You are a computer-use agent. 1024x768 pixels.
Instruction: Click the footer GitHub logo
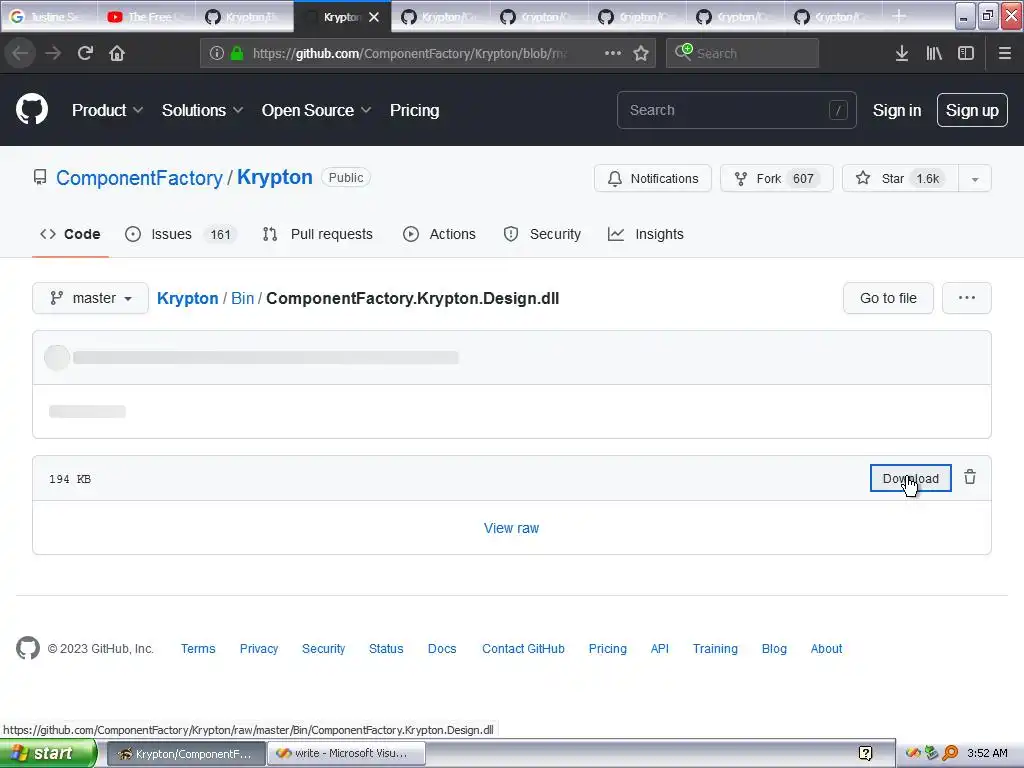click(27, 648)
